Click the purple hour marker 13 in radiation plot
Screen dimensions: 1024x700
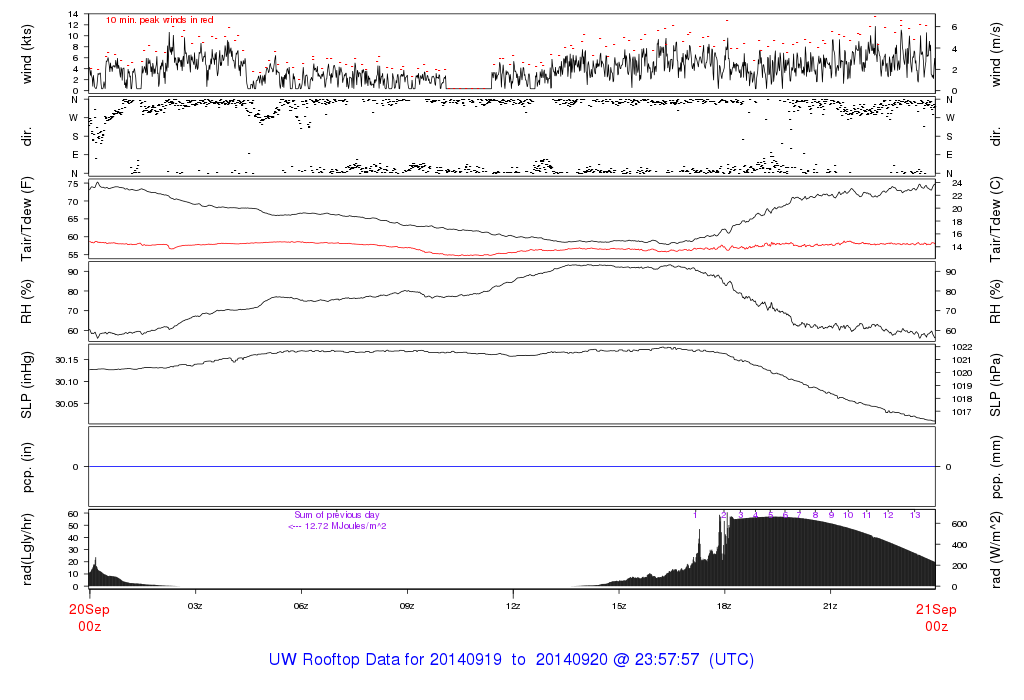point(915,515)
